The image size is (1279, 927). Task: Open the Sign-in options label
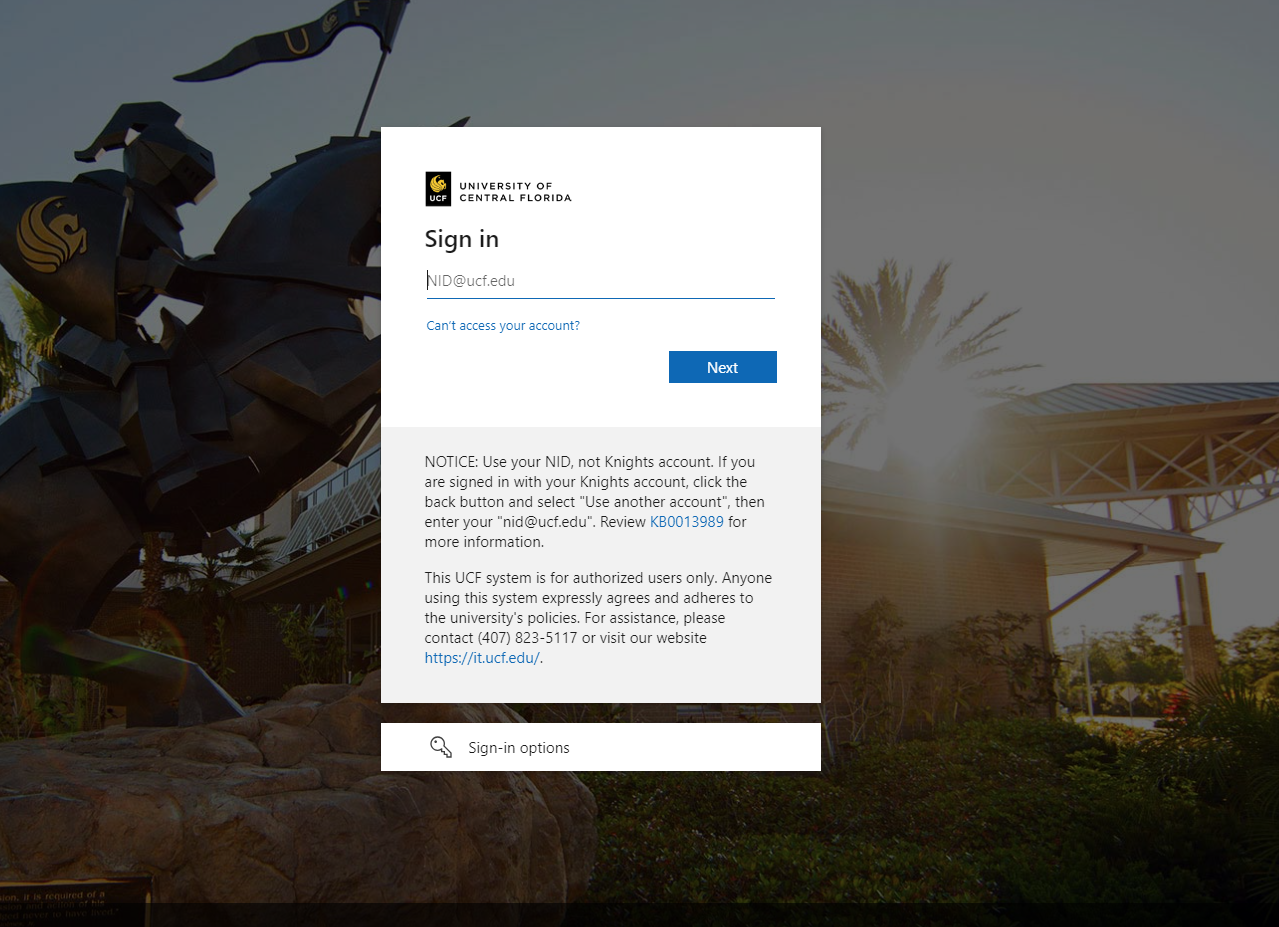pos(519,748)
